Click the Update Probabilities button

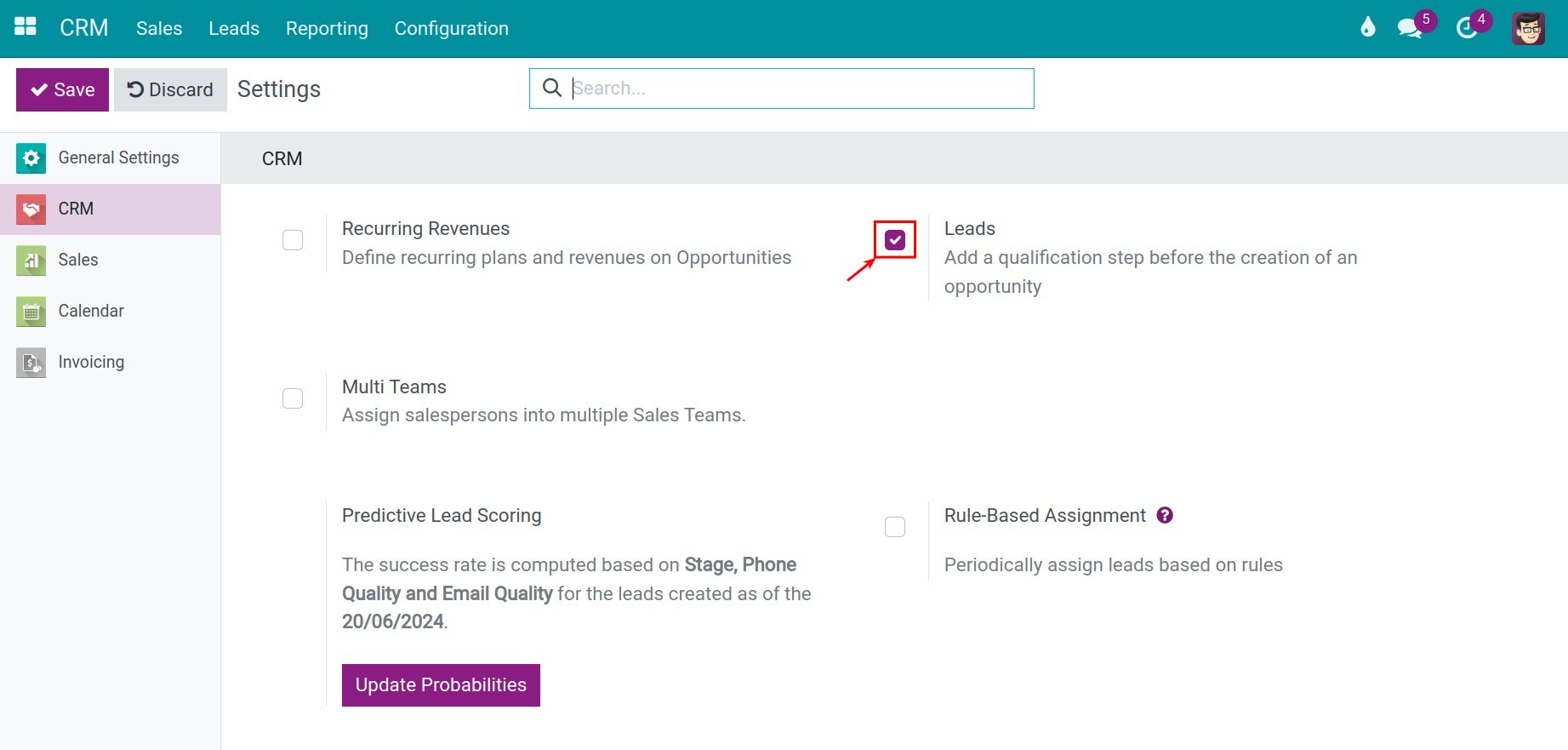441,685
